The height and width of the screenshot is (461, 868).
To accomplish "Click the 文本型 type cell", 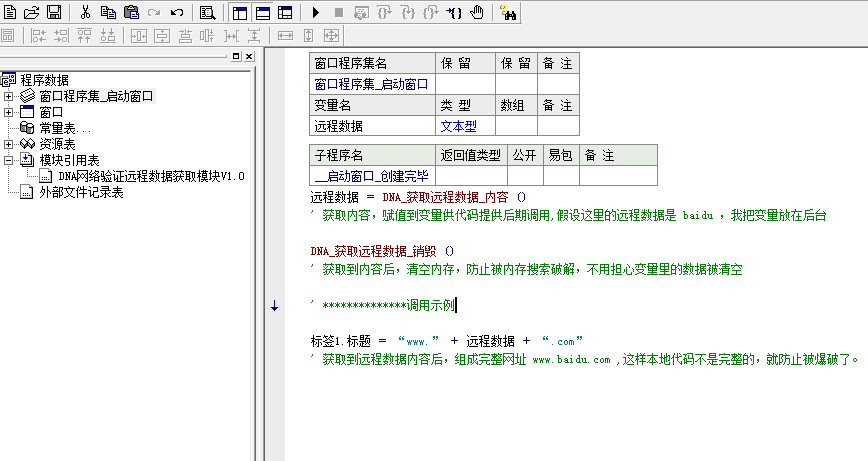I will pyautogui.click(x=465, y=126).
